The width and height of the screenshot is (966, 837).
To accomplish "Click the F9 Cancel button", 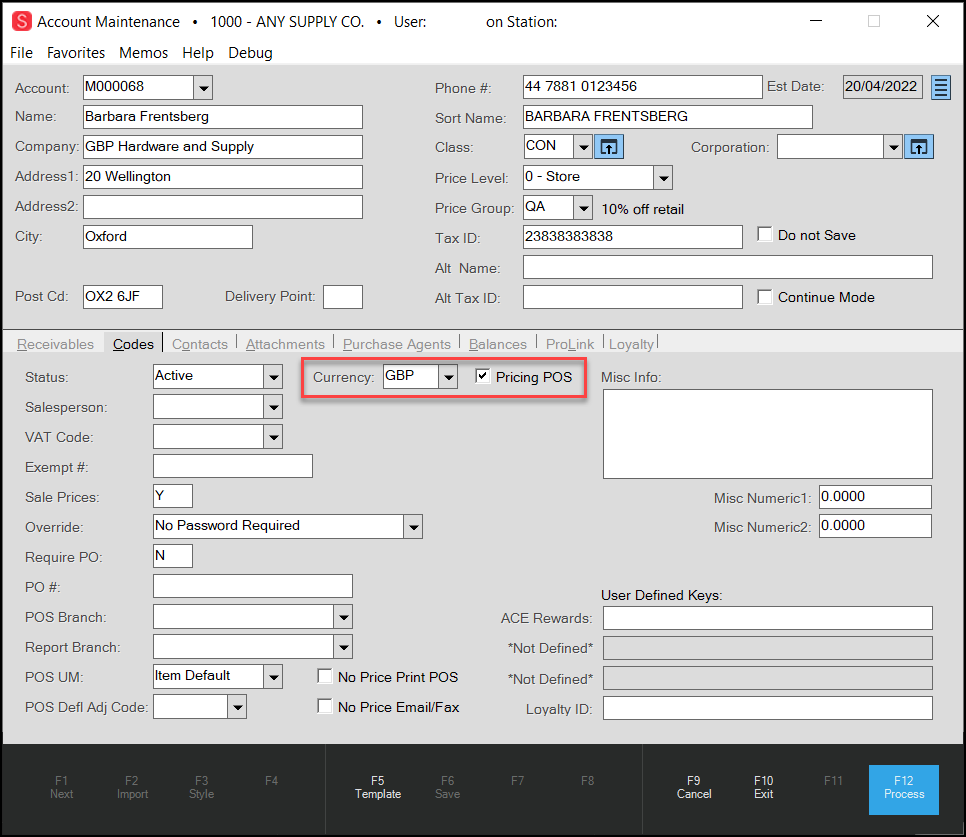I will 694,787.
